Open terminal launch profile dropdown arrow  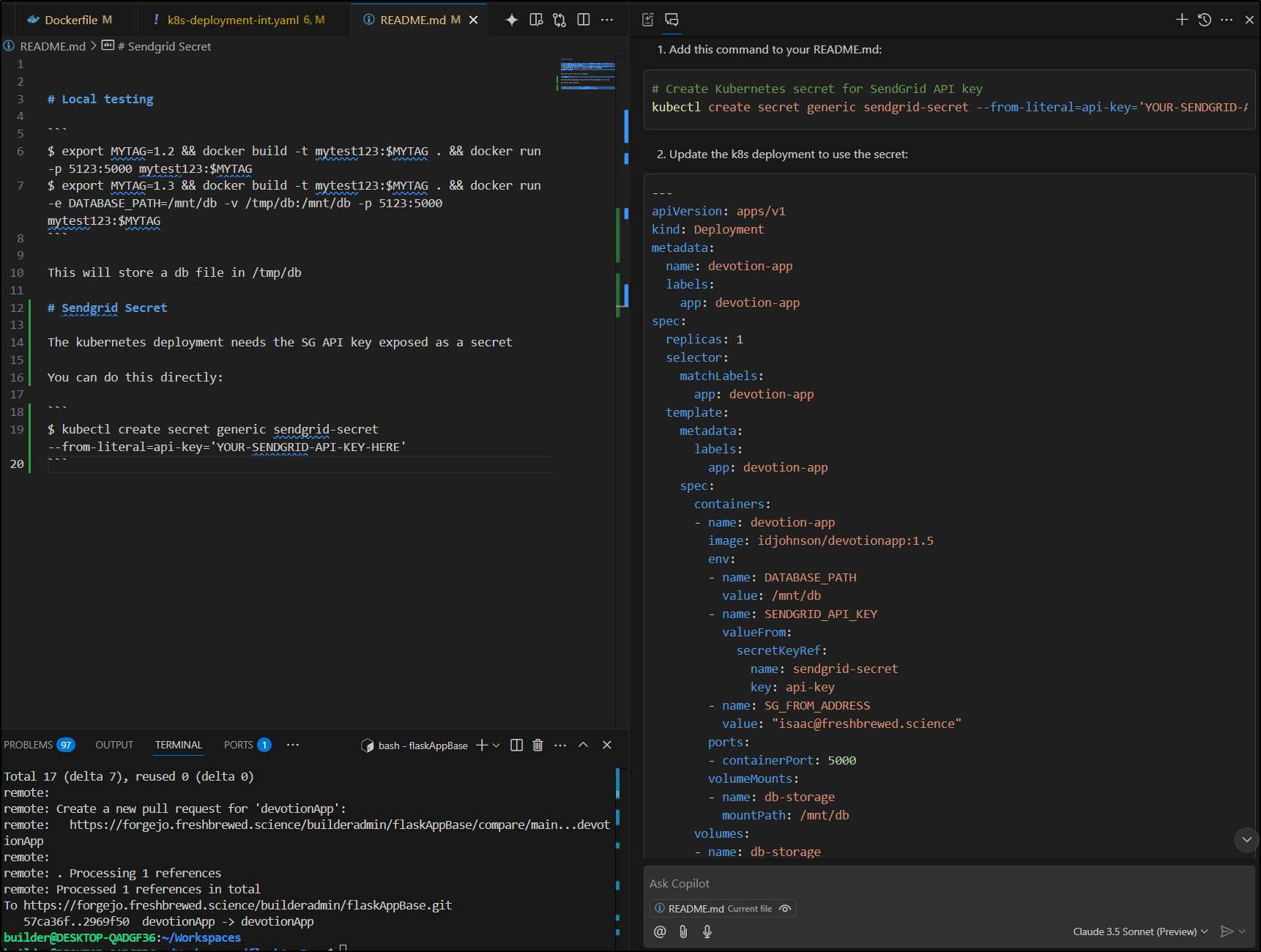click(x=496, y=745)
